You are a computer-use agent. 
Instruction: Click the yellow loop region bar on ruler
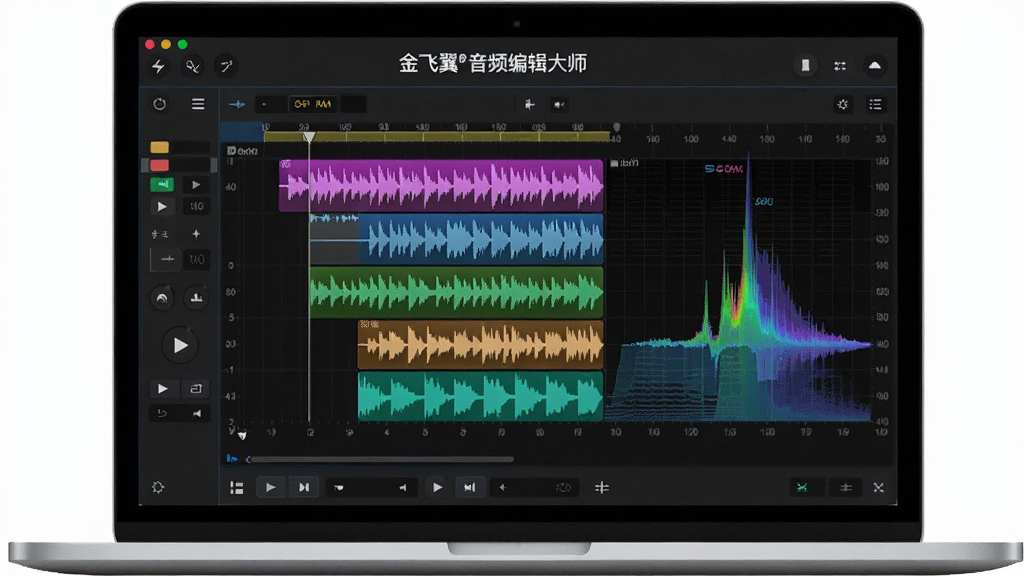click(436, 136)
